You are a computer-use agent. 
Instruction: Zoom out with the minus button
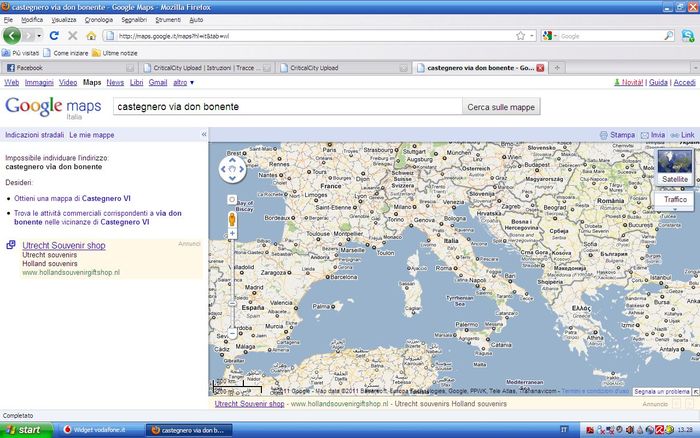pos(232,334)
